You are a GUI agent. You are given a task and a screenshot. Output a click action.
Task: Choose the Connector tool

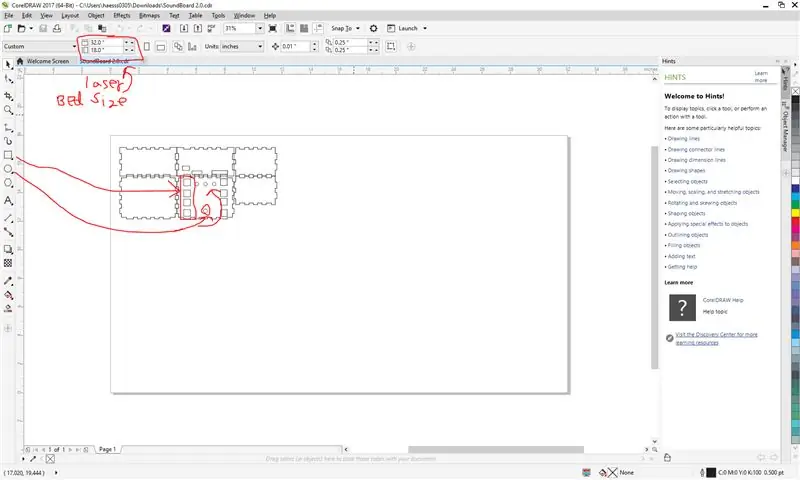(8, 232)
